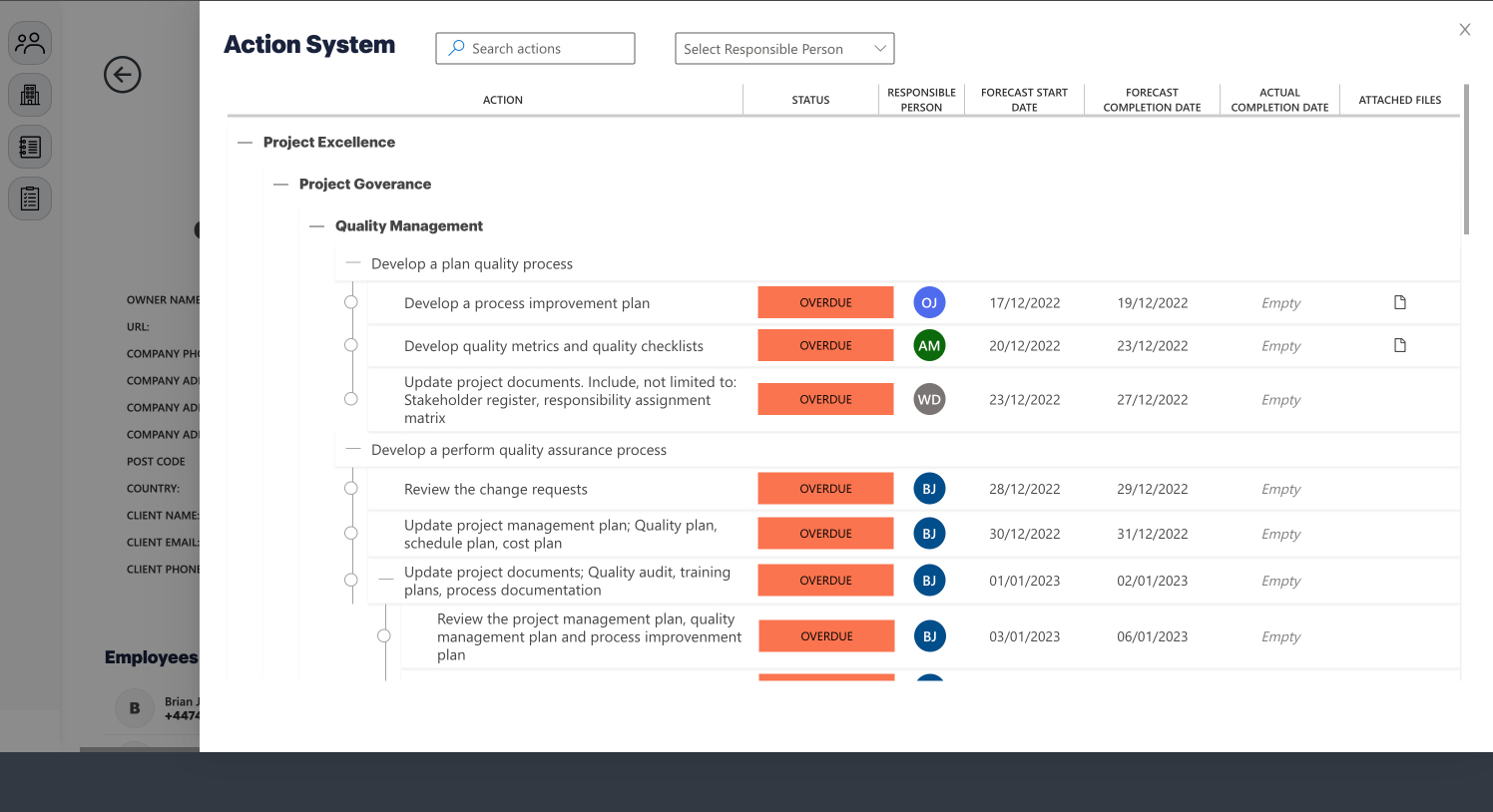The height and width of the screenshot is (812, 1493).
Task: Collapse the Quality Management group
Action: pos(316,226)
